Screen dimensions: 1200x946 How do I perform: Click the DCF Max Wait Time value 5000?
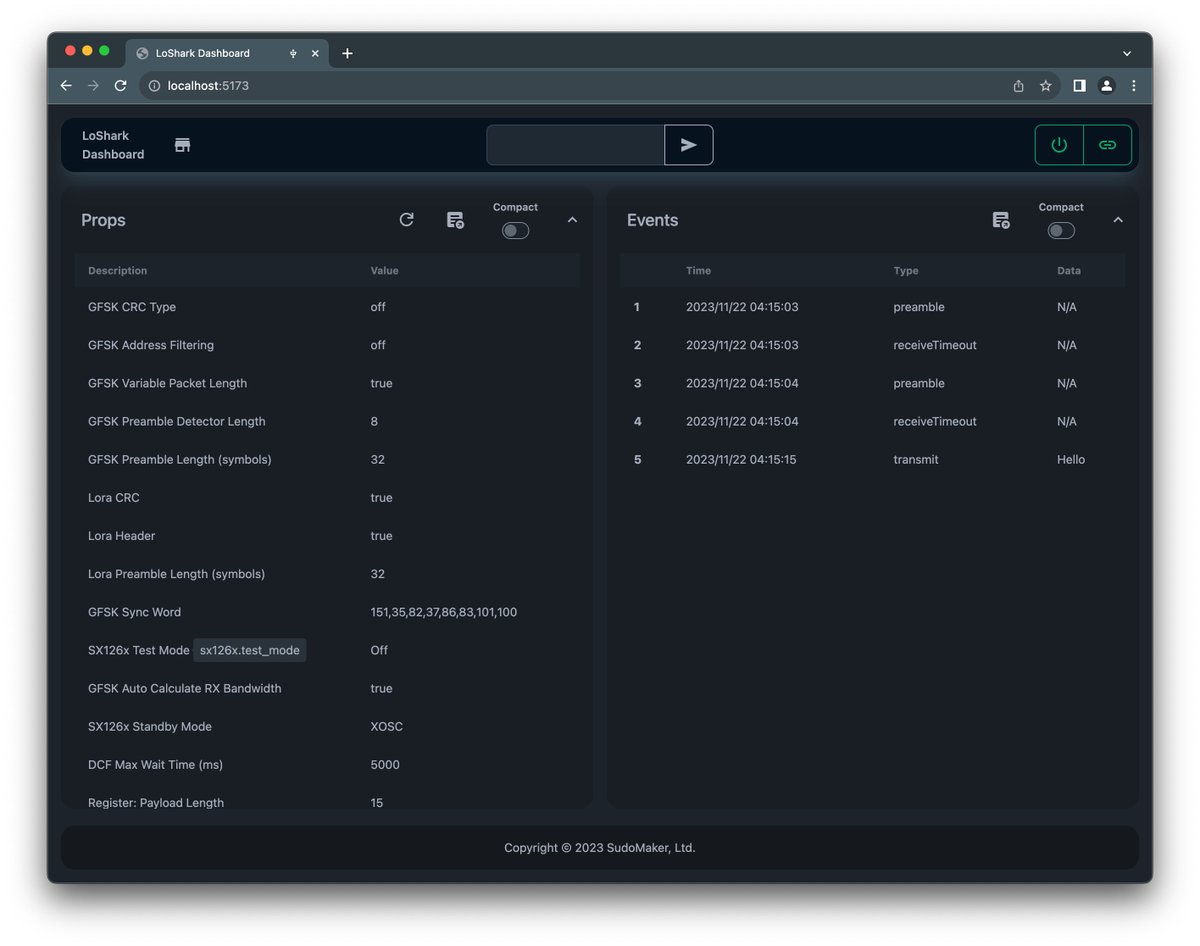pos(385,765)
